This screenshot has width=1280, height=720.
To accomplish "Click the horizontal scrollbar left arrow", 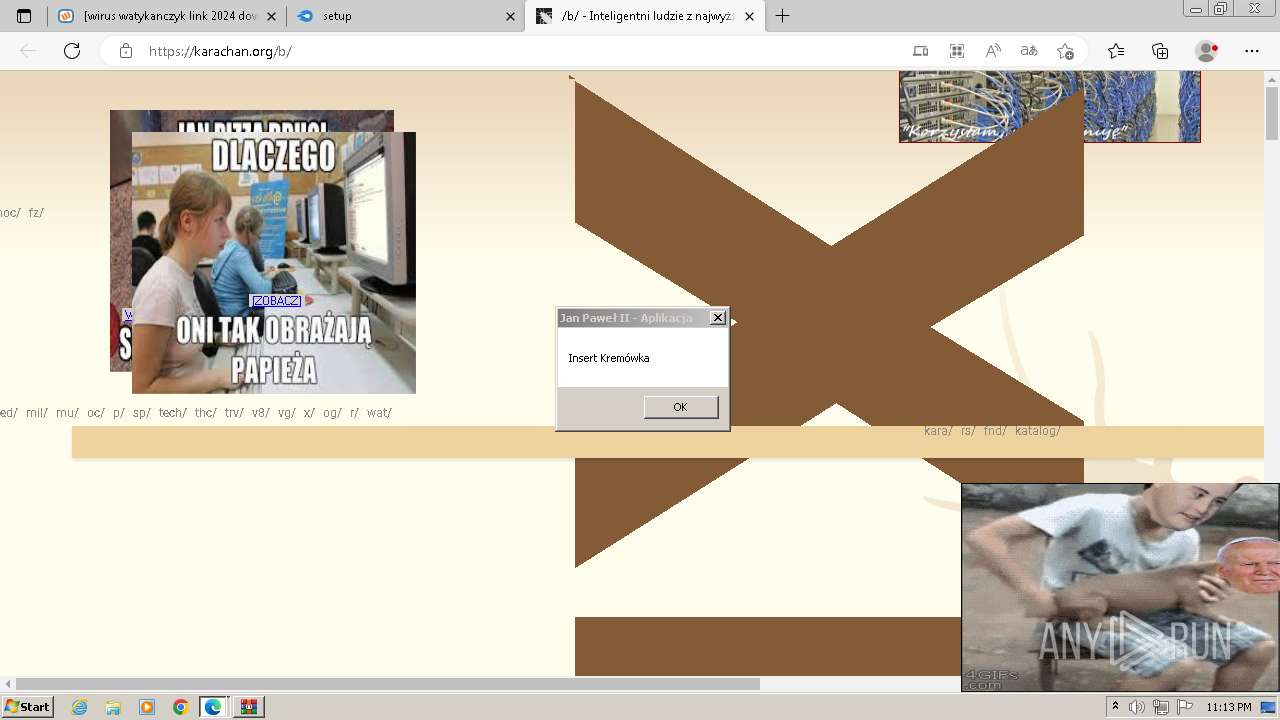I will [x=8, y=684].
